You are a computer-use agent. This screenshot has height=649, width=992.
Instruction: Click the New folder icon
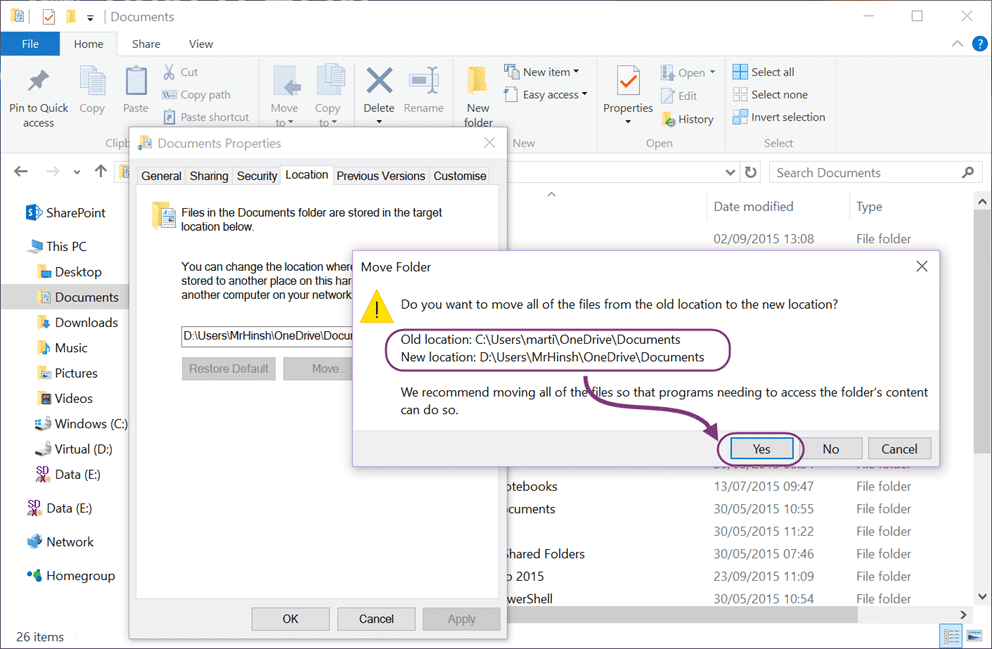coord(478,81)
